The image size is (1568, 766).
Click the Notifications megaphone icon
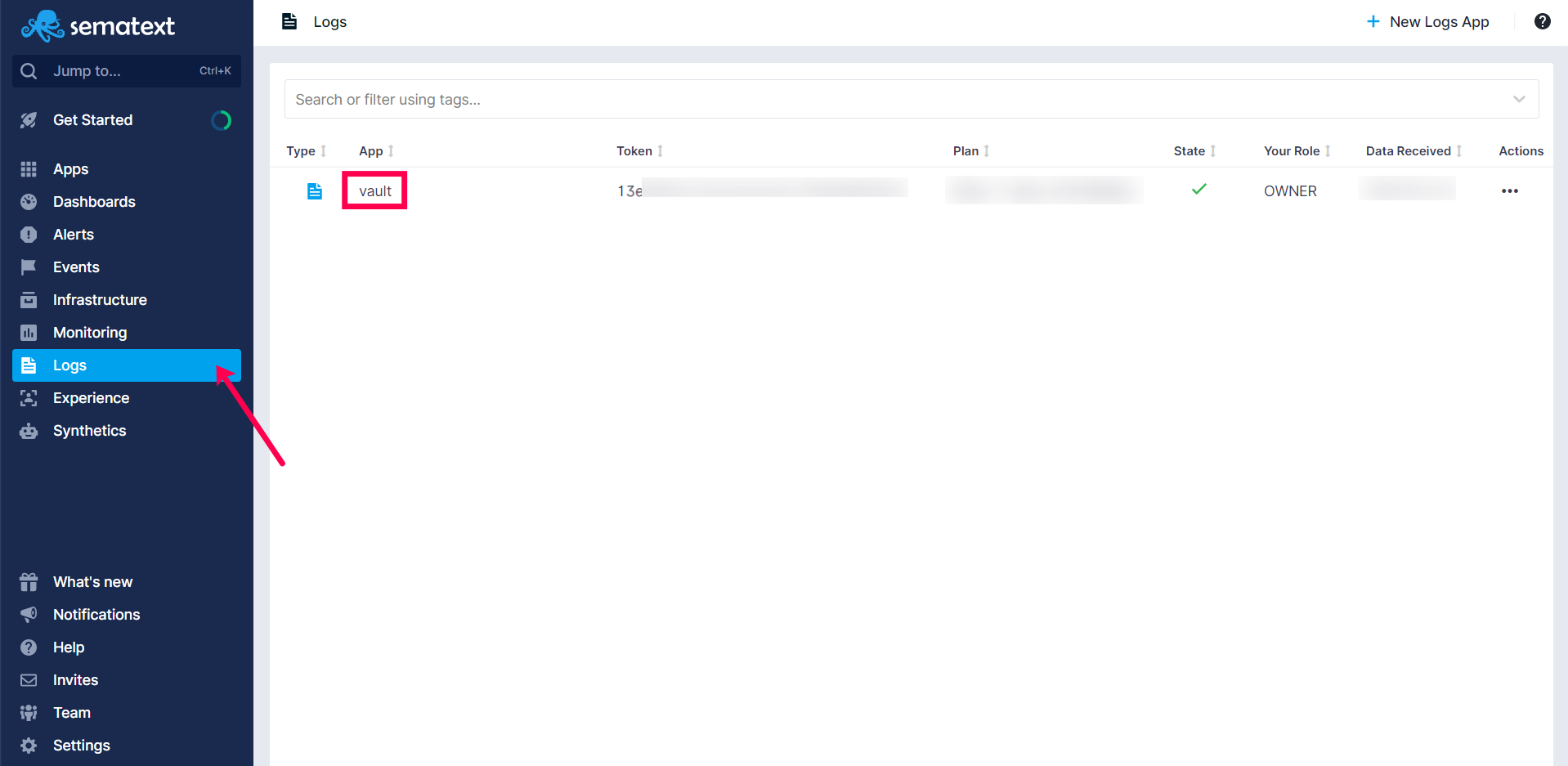pos(29,615)
